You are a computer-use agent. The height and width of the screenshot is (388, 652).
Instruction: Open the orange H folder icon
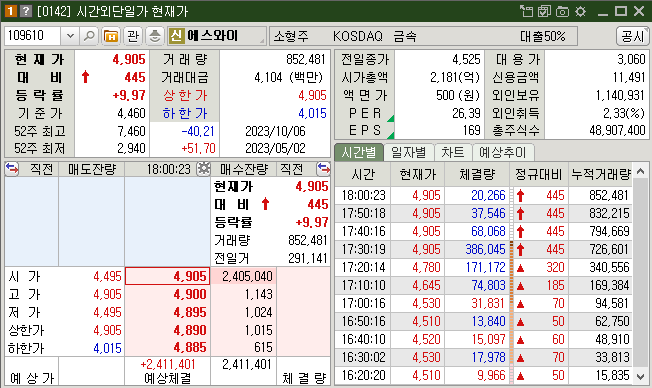click(x=111, y=36)
